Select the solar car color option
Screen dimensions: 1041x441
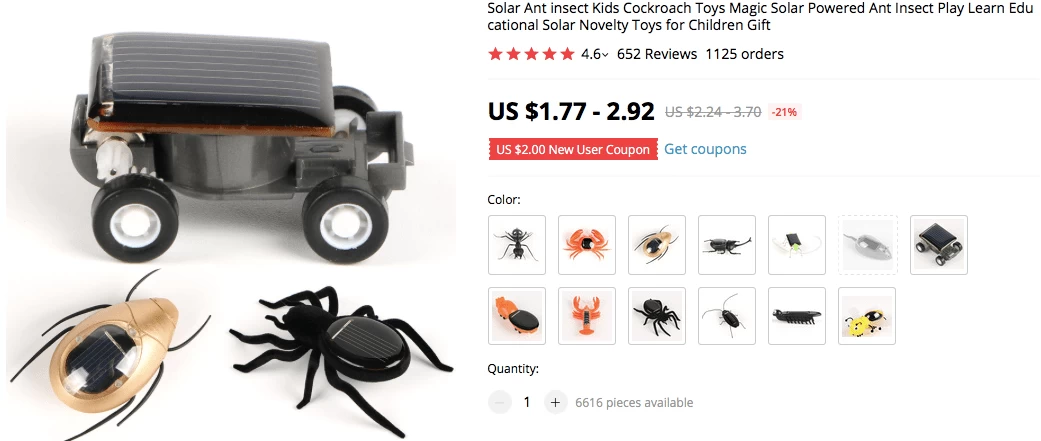(939, 244)
